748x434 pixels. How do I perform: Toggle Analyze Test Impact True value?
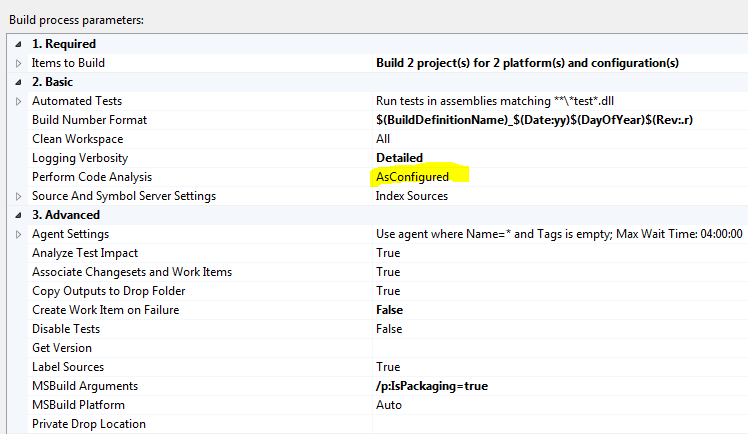click(x=388, y=253)
